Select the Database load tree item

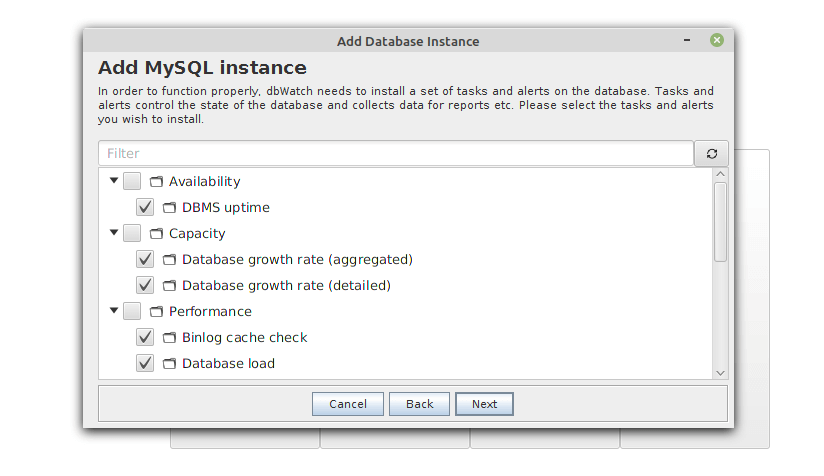coord(228,364)
